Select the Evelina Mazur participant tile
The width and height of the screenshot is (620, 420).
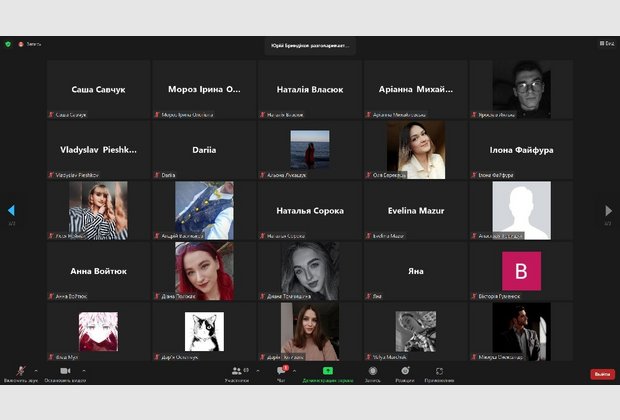click(415, 211)
